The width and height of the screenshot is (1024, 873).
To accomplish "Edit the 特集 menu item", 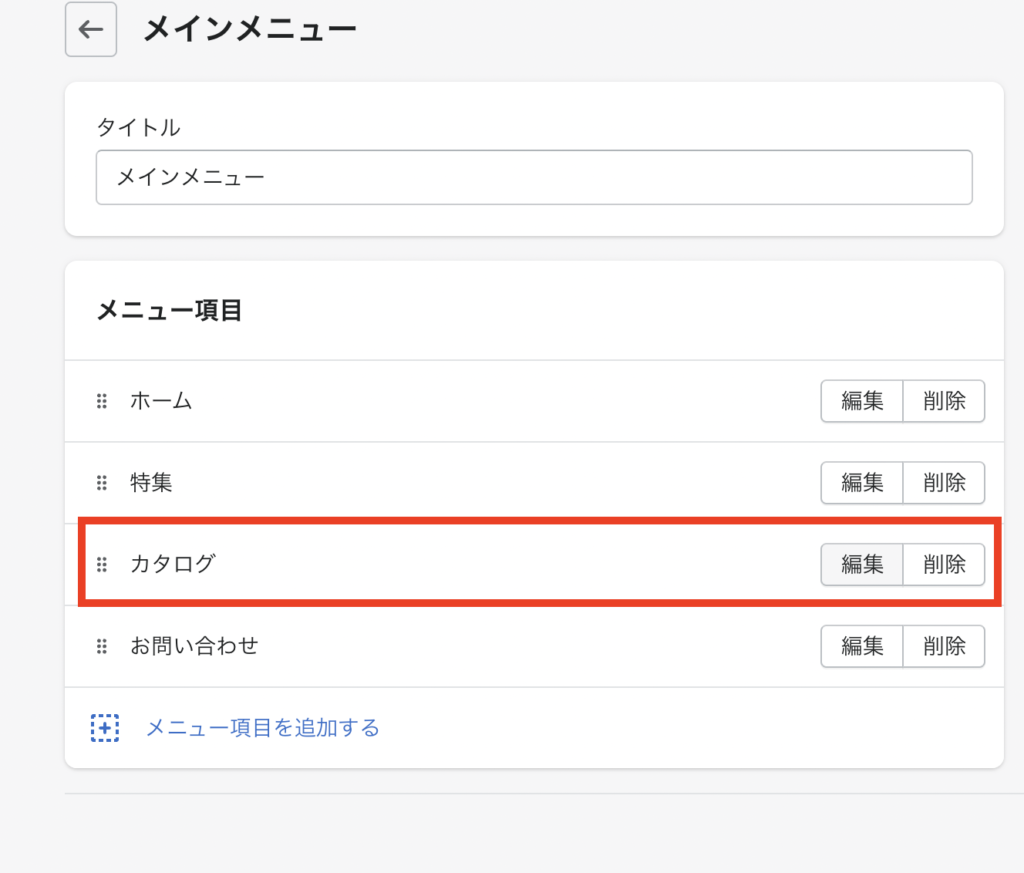I will (x=862, y=483).
